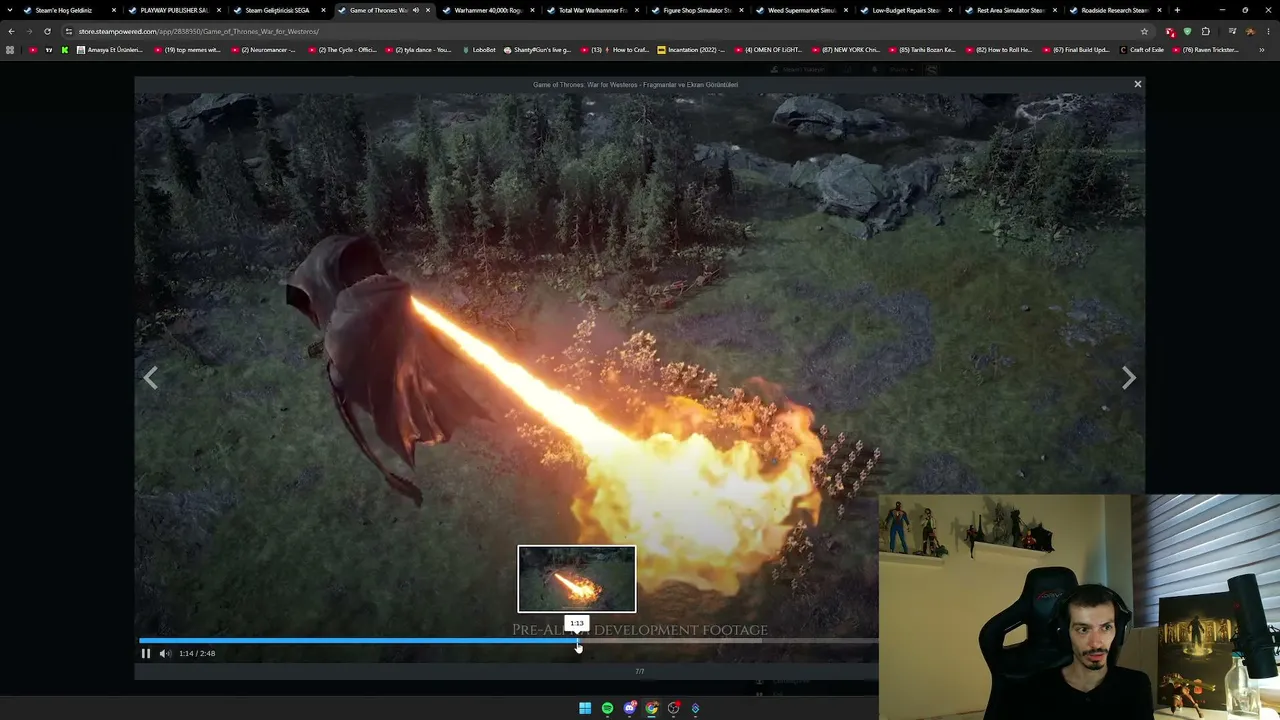Open the LoboBot bookmark

click(479, 50)
